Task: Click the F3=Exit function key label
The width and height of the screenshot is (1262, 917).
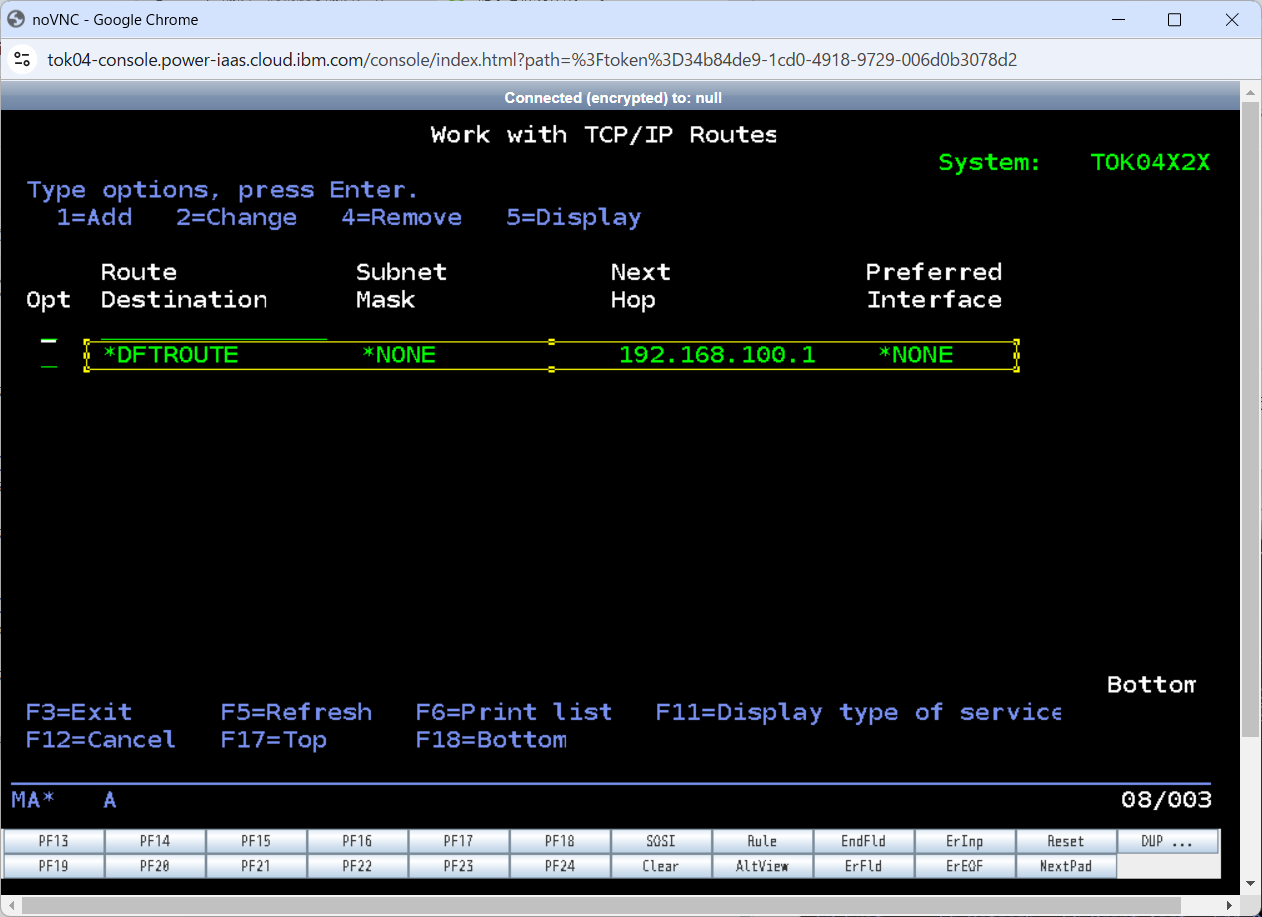Action: pos(79,712)
